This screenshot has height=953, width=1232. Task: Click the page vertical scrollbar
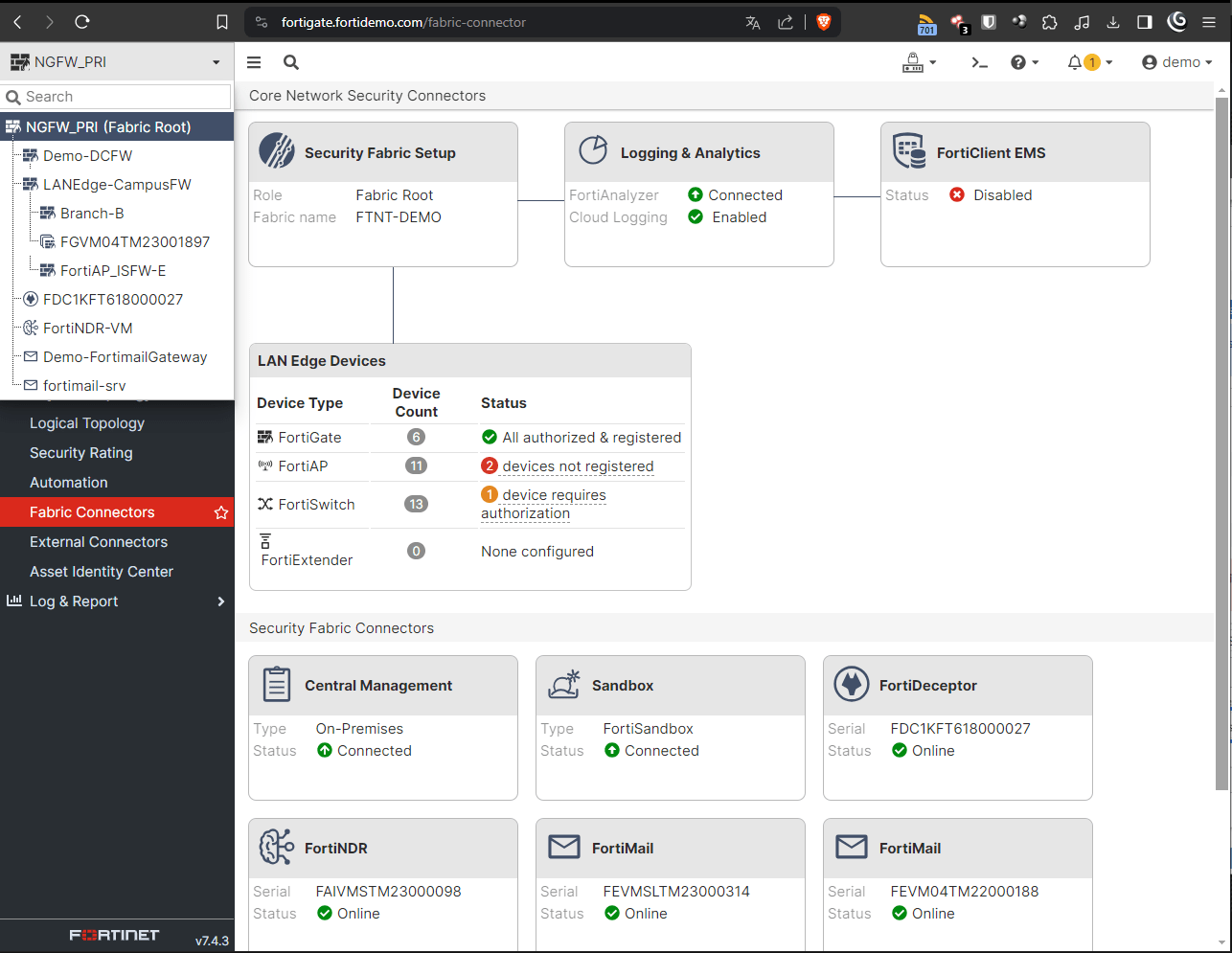point(1221,442)
